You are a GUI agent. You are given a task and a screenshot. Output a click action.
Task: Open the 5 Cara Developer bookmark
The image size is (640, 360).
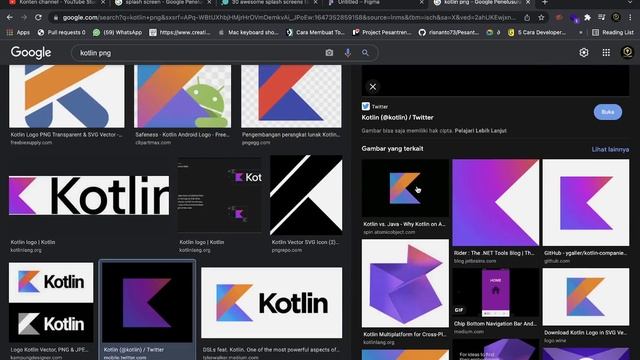click(x=537, y=32)
